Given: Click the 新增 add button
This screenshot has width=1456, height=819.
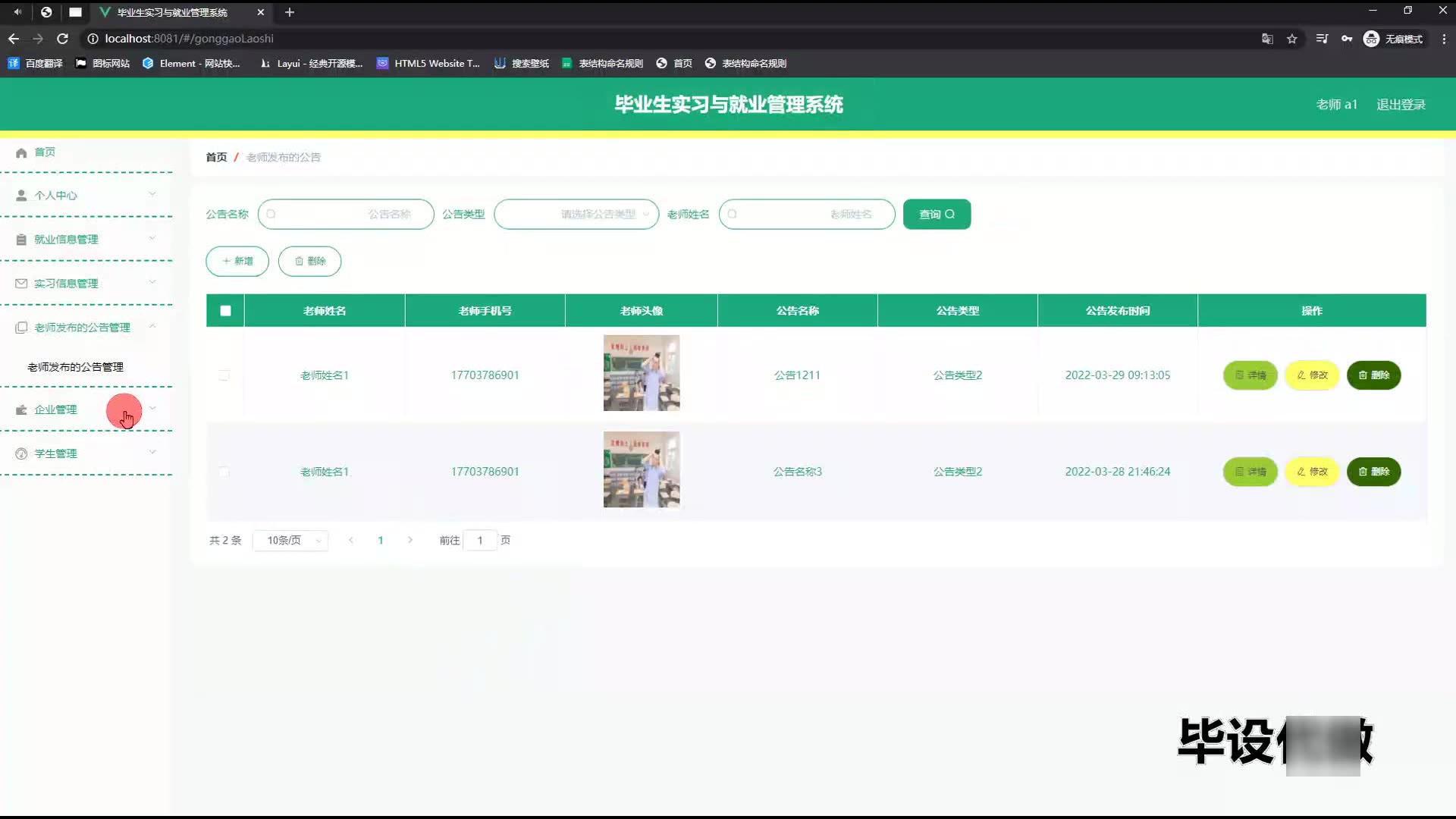Looking at the screenshot, I should 237,262.
